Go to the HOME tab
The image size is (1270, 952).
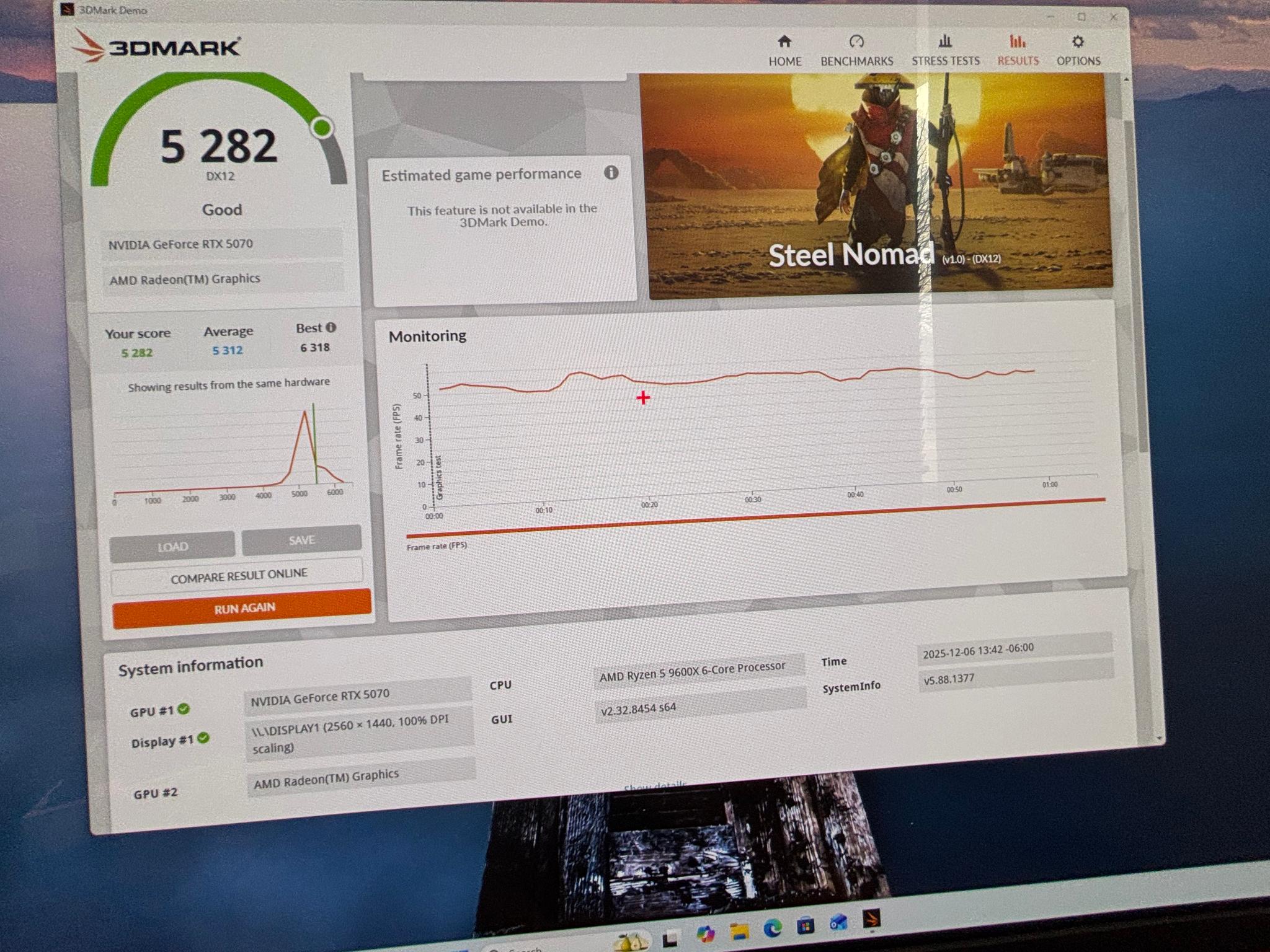pyautogui.click(x=784, y=51)
